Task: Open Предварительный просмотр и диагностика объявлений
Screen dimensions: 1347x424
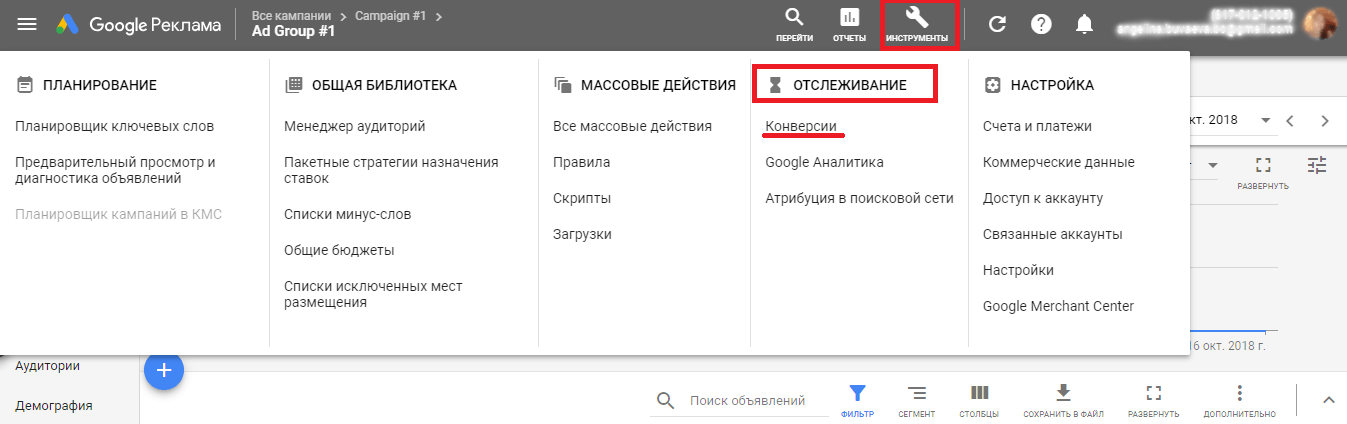Action: point(116,170)
